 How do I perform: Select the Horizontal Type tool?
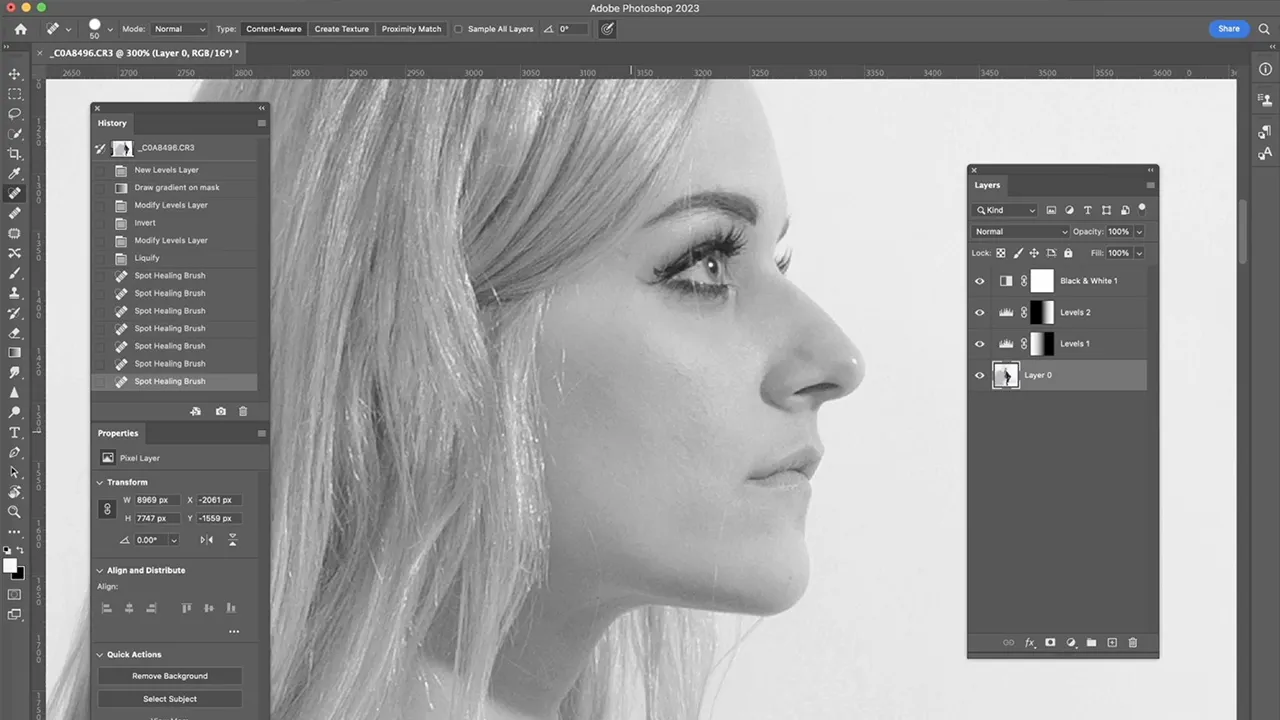14,432
